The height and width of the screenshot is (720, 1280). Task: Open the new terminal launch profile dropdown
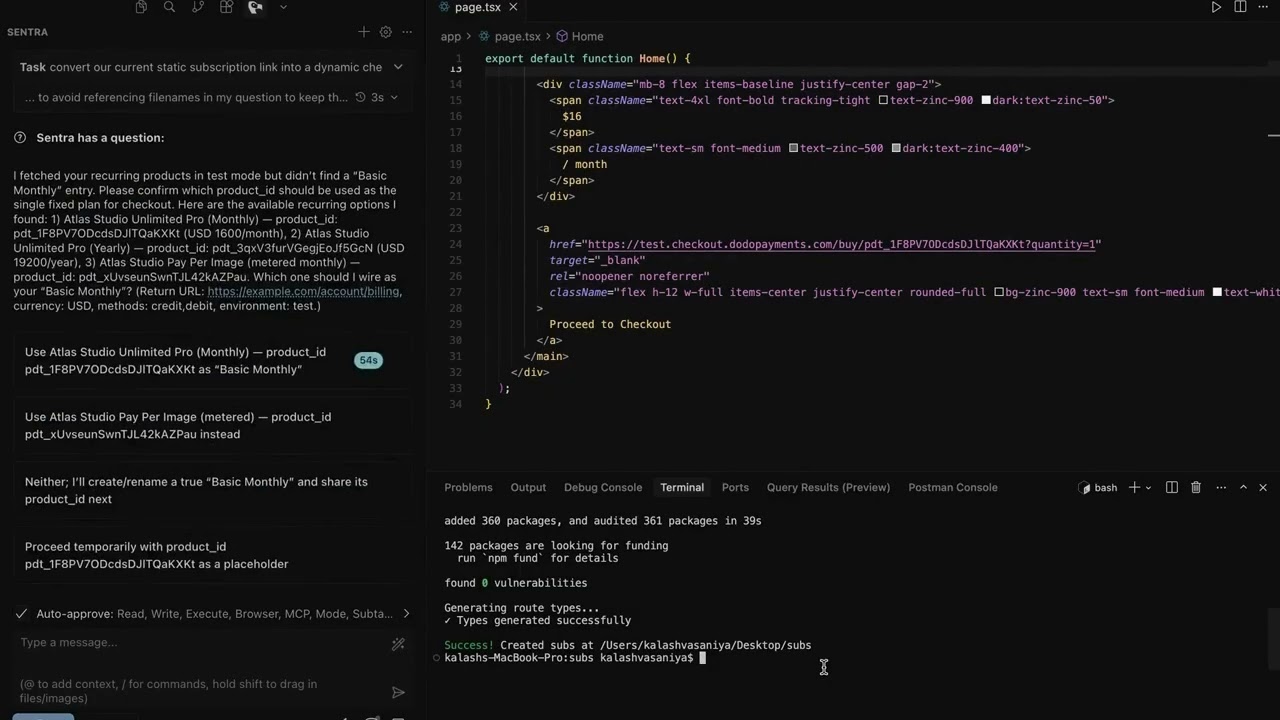[1148, 488]
